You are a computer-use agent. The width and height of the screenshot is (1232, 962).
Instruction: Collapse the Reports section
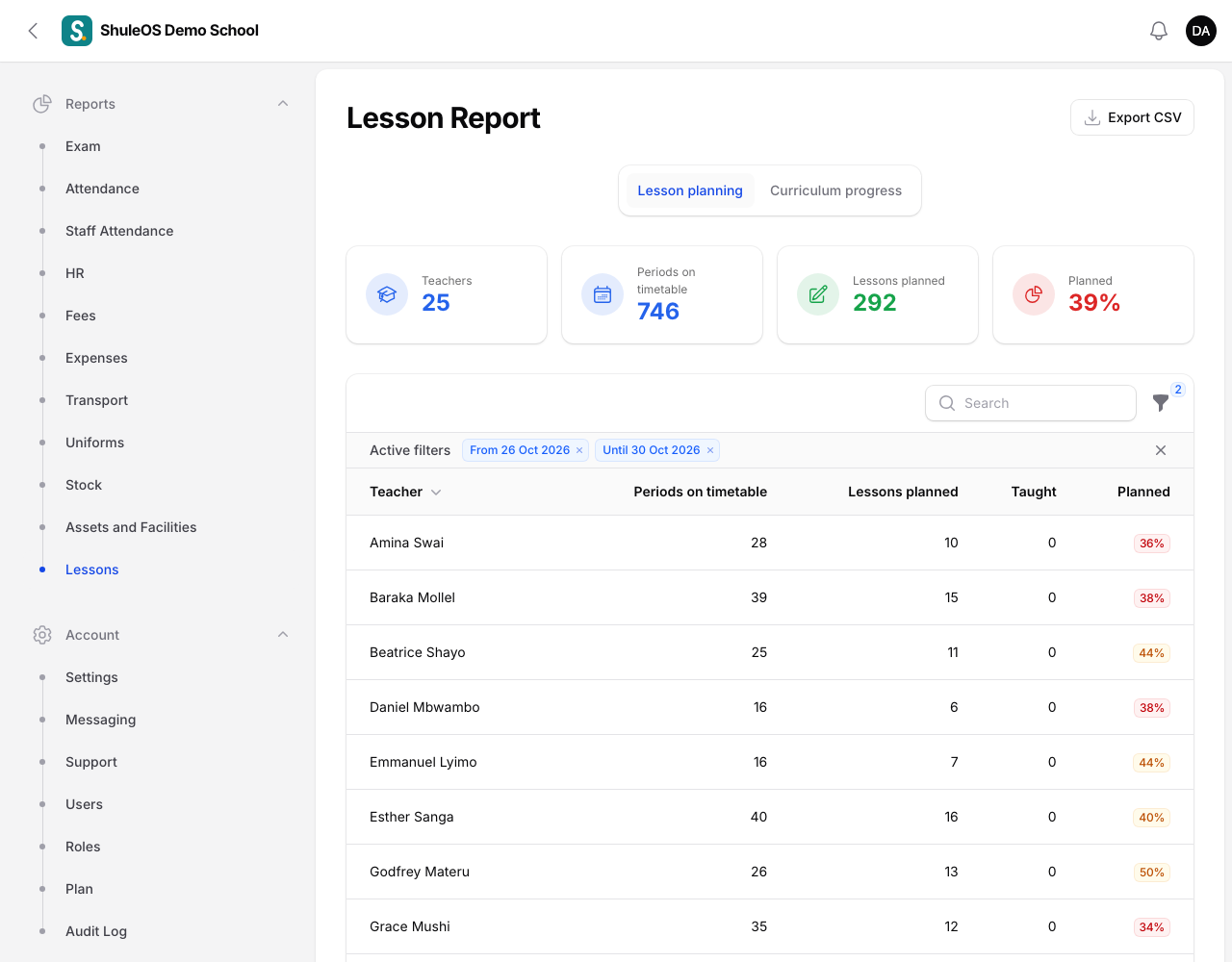point(283,104)
